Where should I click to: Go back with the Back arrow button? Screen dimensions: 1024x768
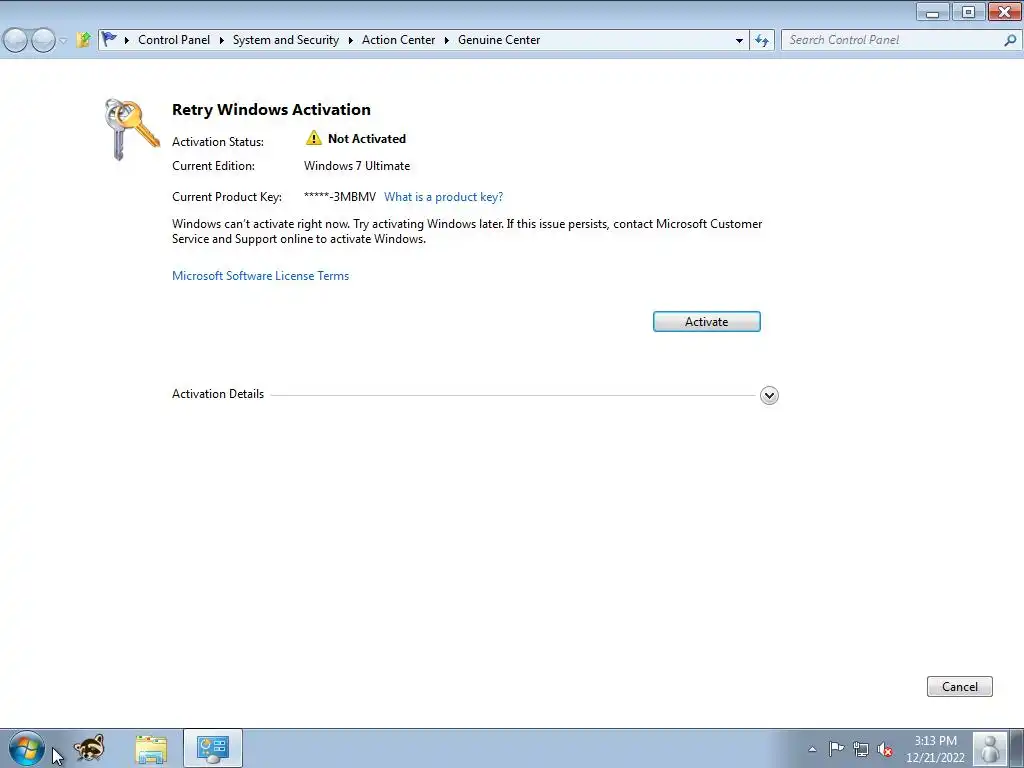pos(16,40)
